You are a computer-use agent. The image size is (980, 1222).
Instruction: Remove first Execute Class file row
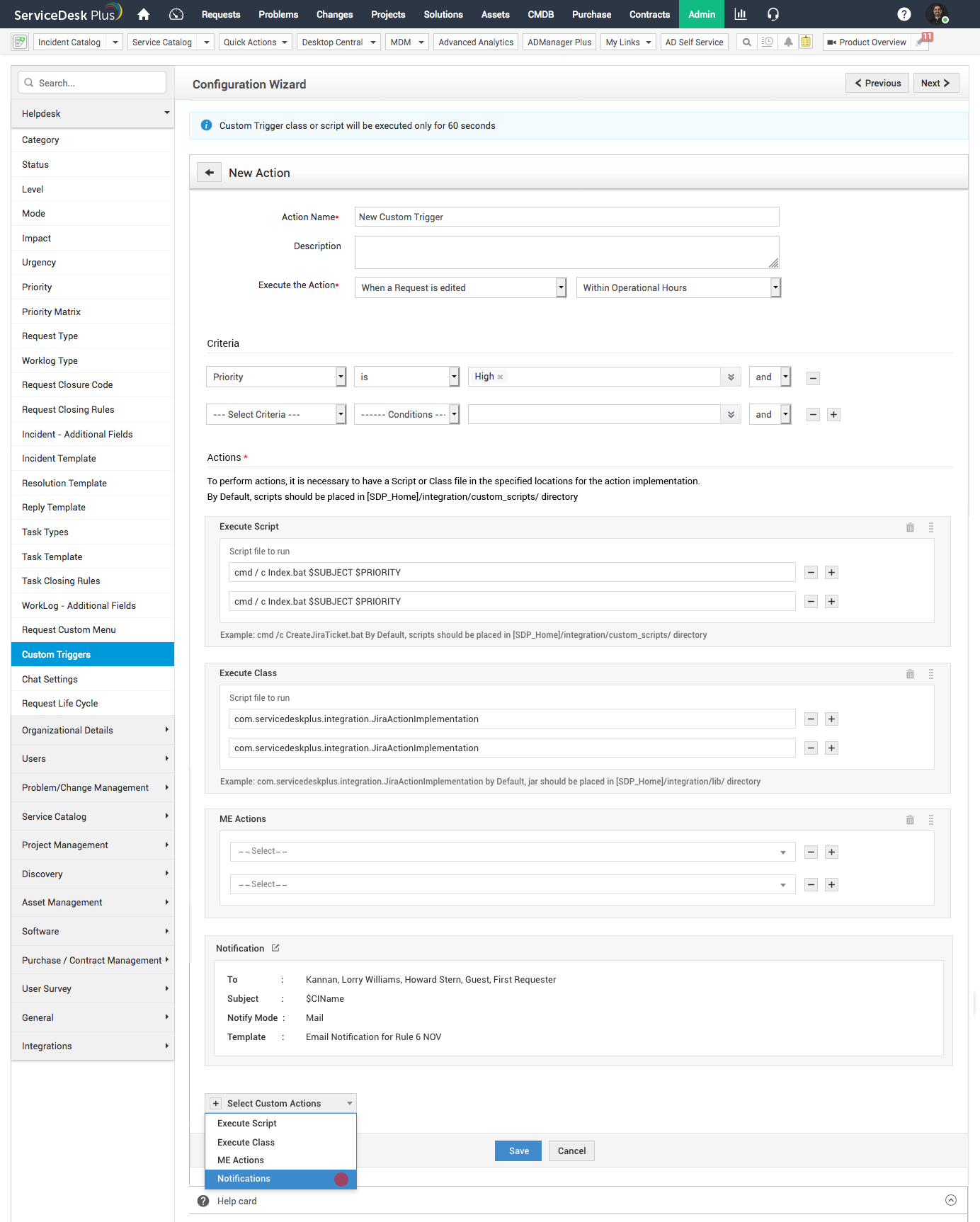pos(811,719)
